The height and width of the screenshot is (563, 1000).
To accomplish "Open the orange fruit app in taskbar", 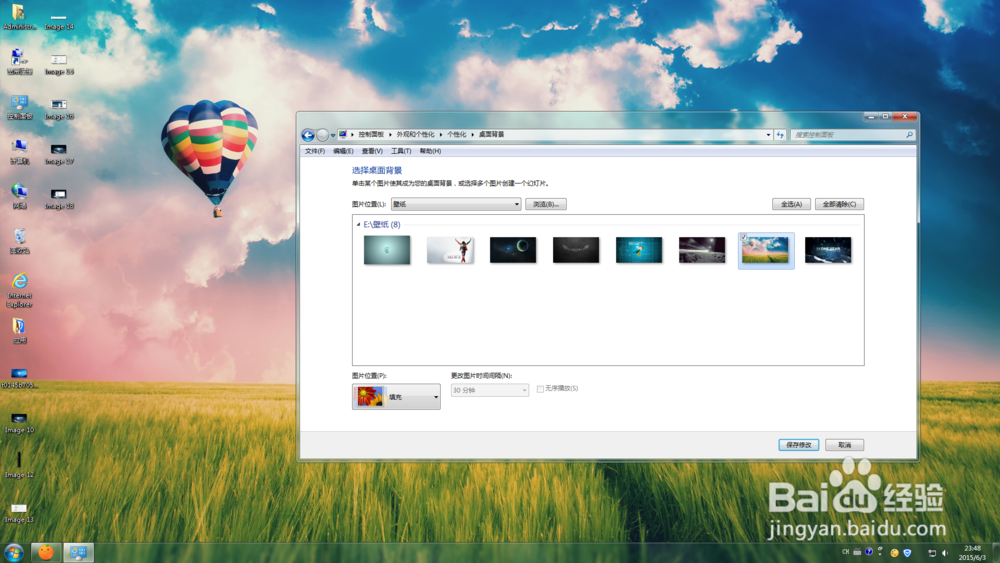I will (x=46, y=552).
